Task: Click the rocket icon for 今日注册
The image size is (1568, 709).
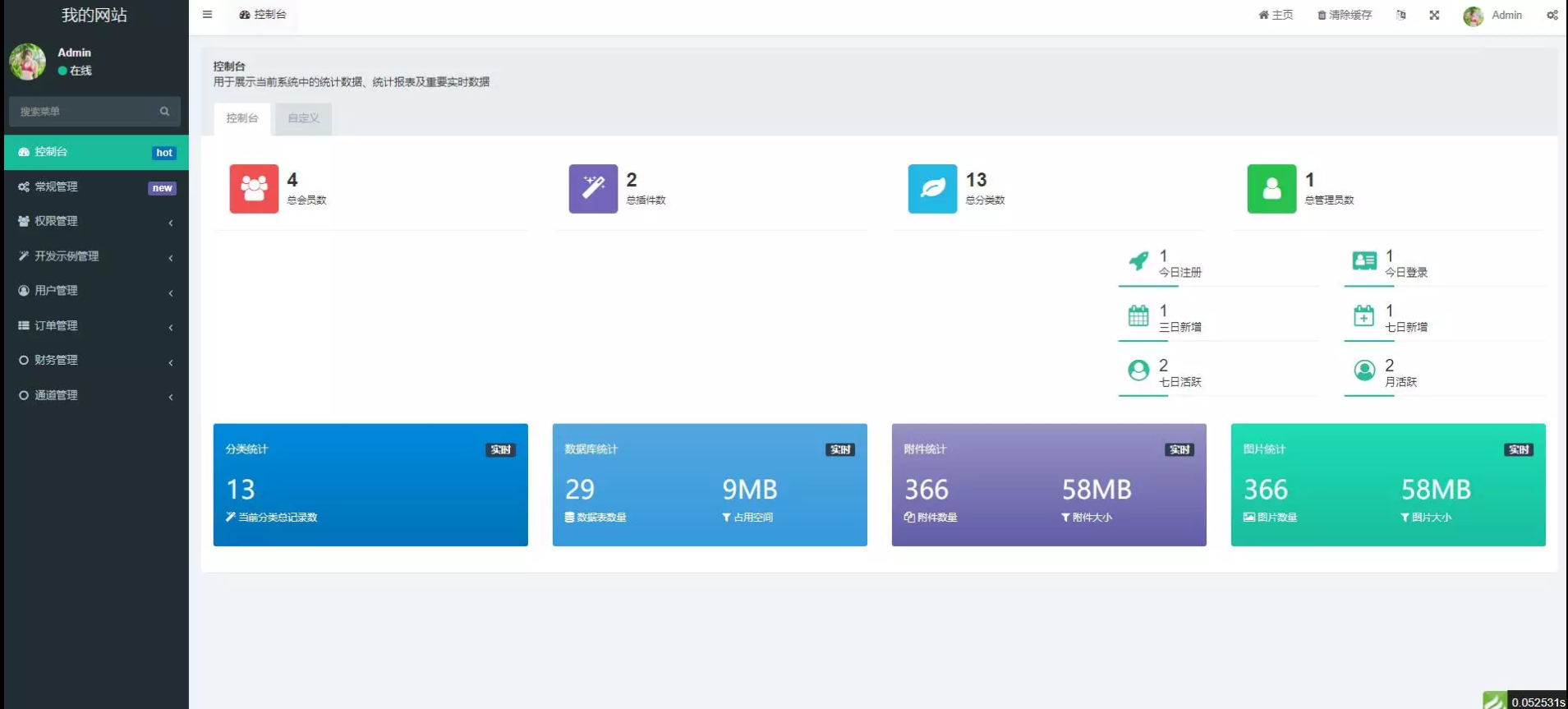Action: tap(1138, 261)
